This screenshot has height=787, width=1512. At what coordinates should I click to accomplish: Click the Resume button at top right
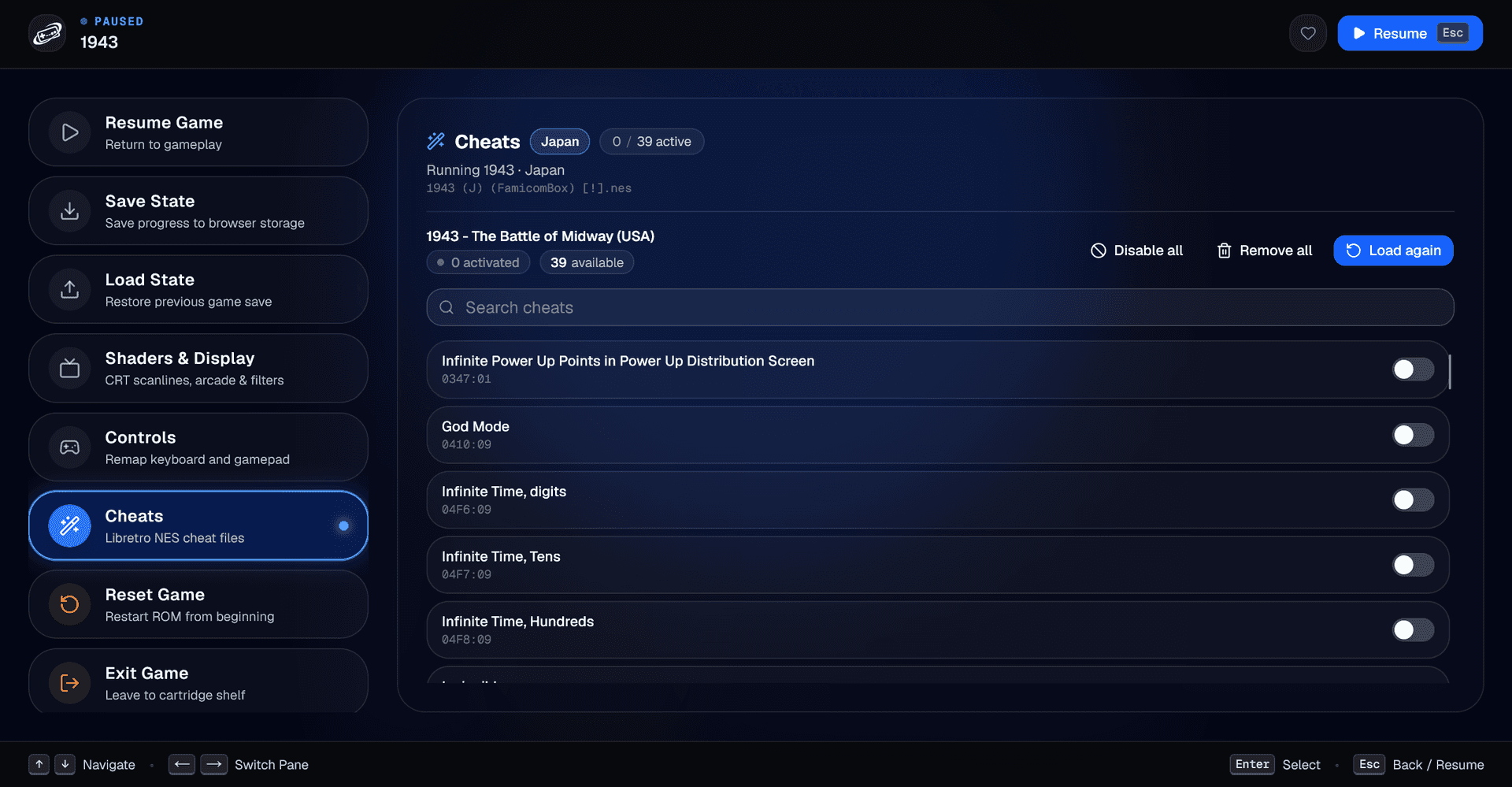coord(1410,33)
